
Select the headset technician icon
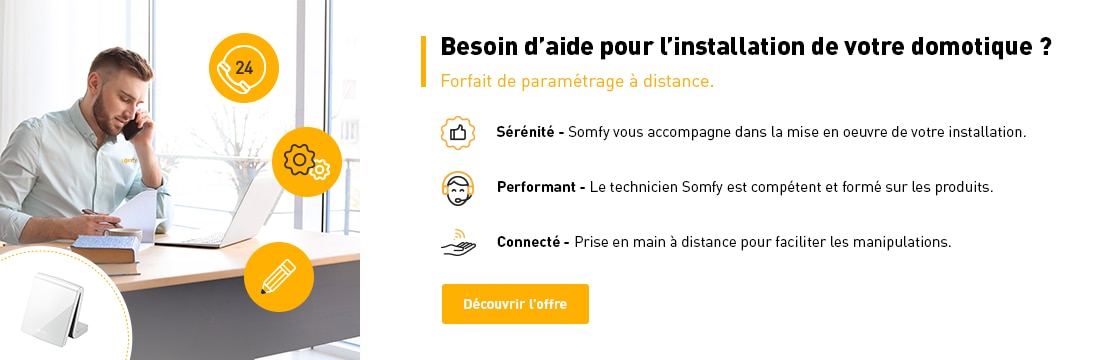458,187
